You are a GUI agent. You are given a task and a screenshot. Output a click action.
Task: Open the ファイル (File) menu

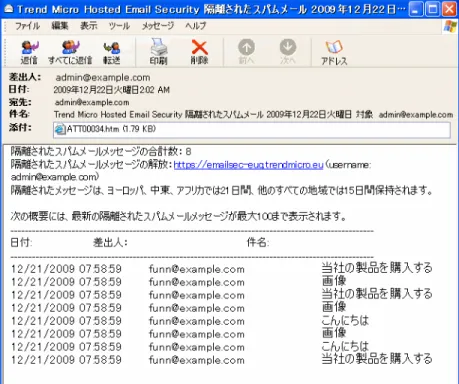(x=27, y=26)
